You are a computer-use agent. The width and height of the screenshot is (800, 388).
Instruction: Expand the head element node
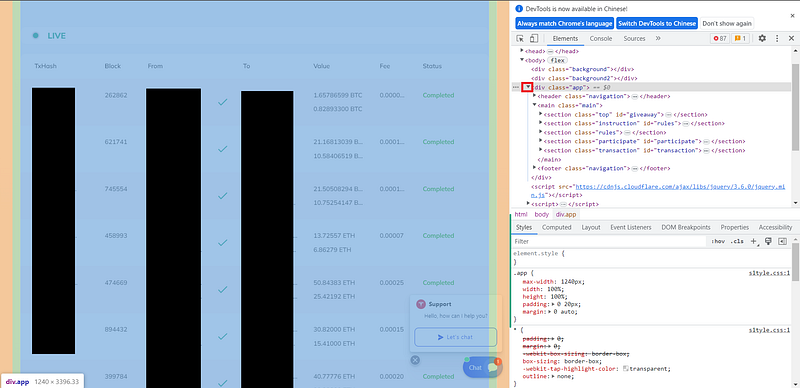[522, 51]
